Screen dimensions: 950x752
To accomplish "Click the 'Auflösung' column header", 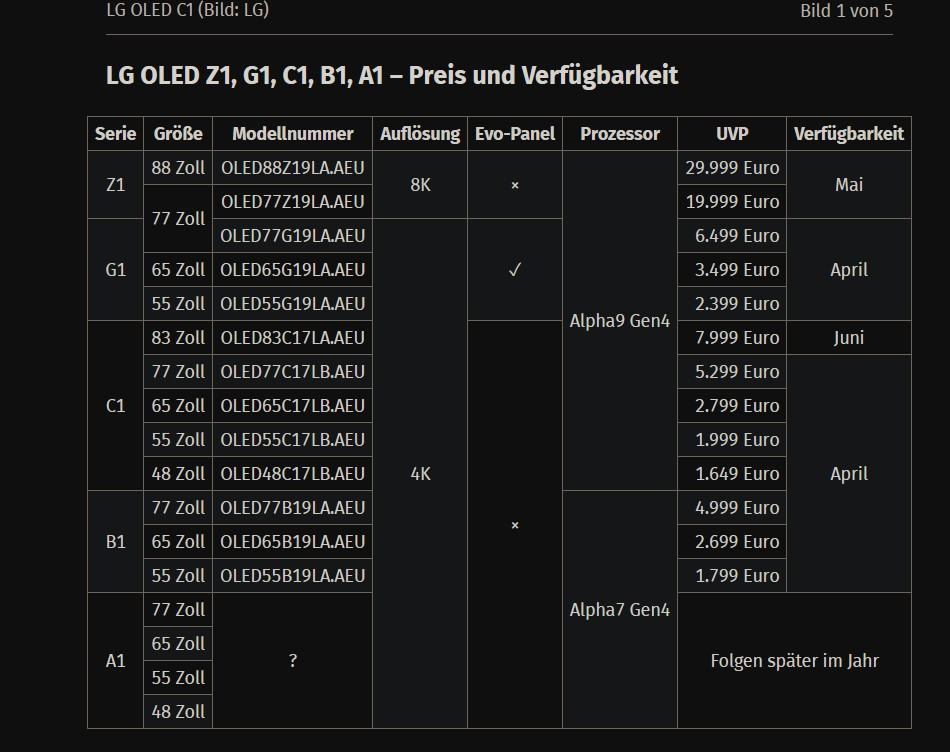I will [420, 133].
